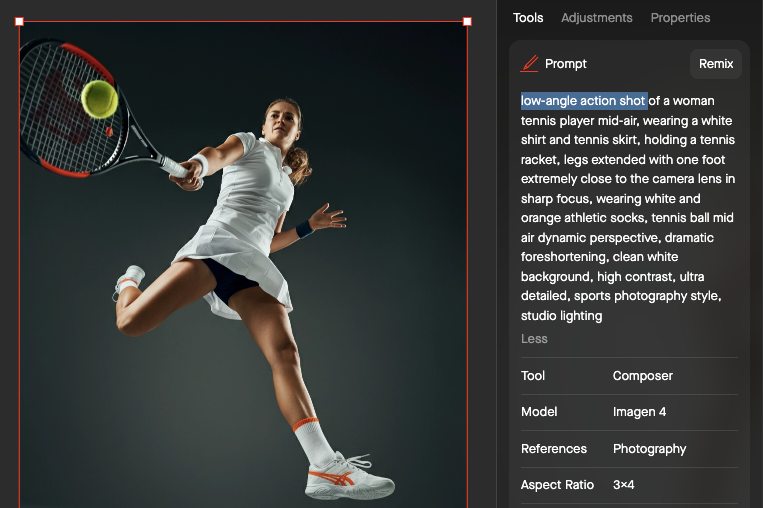Click the highlighted text 'low-angle action shot'

tap(583, 101)
